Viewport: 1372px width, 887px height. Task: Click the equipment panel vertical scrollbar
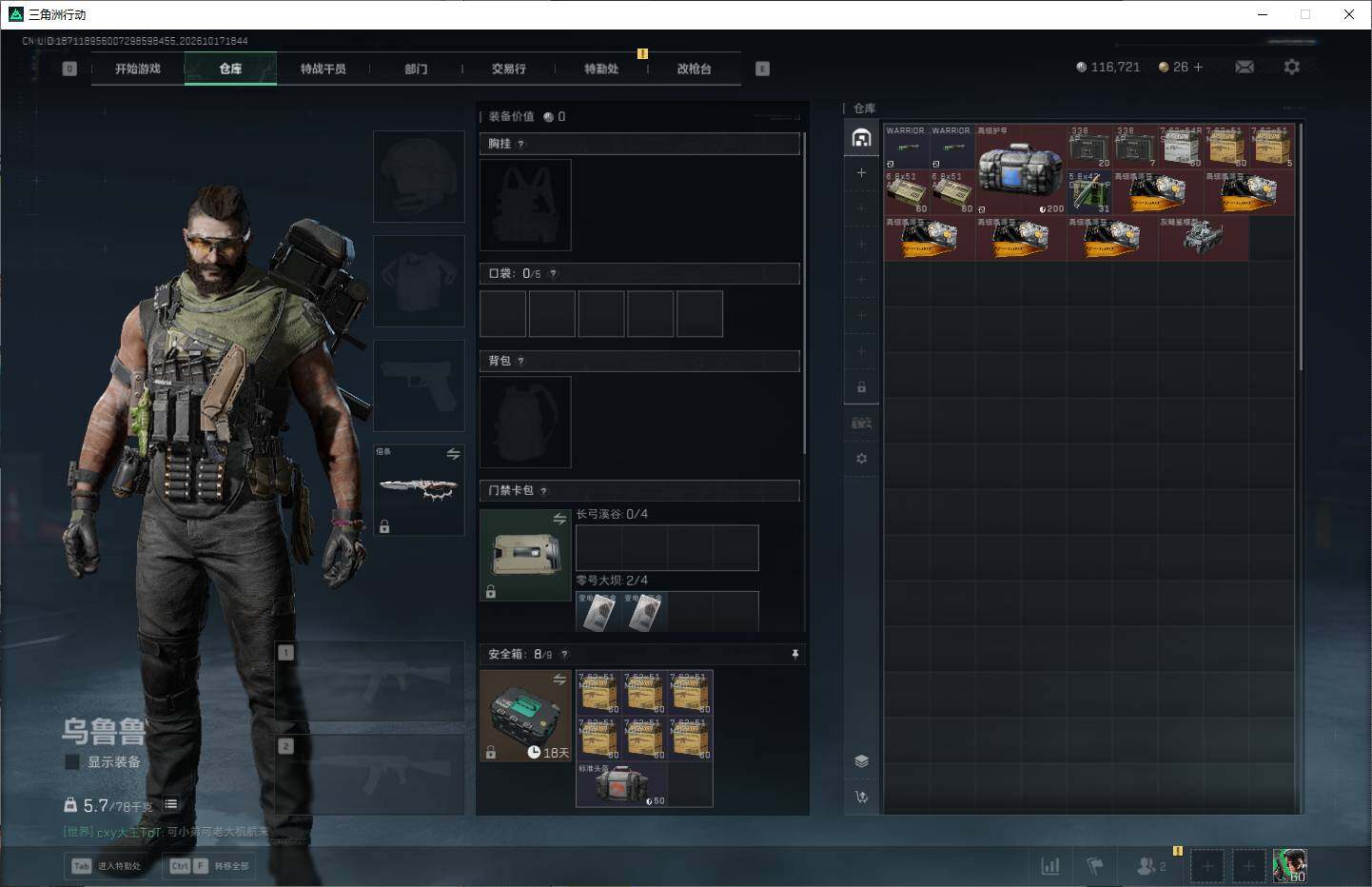tap(805, 293)
